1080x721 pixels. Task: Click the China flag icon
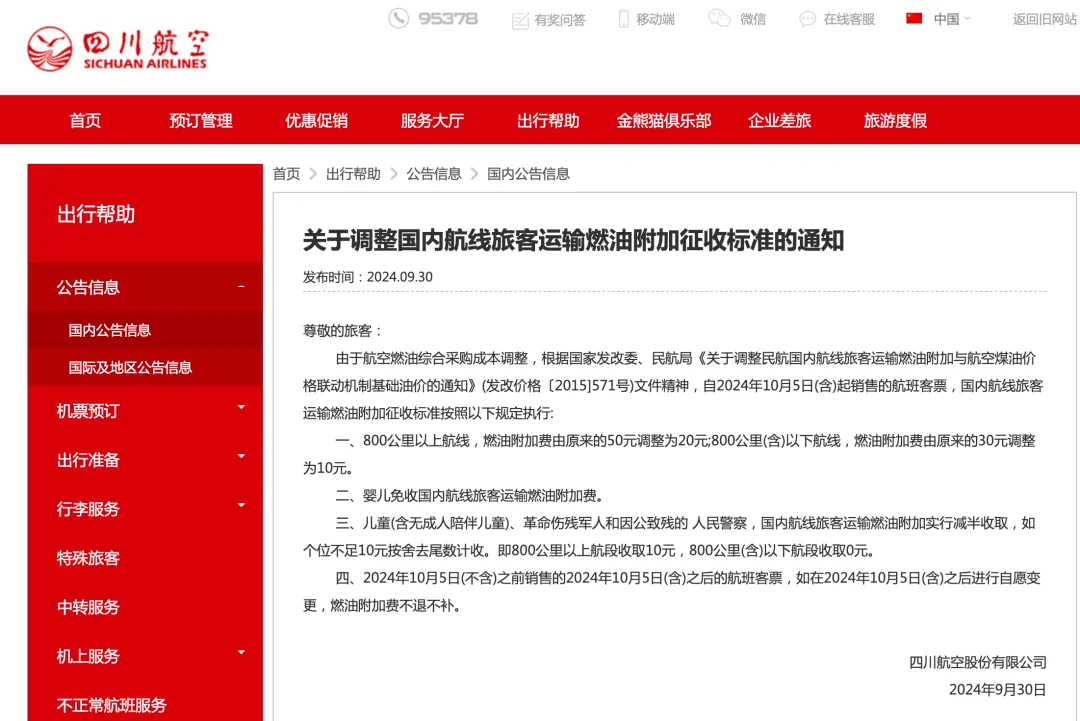pyautogui.click(x=912, y=18)
